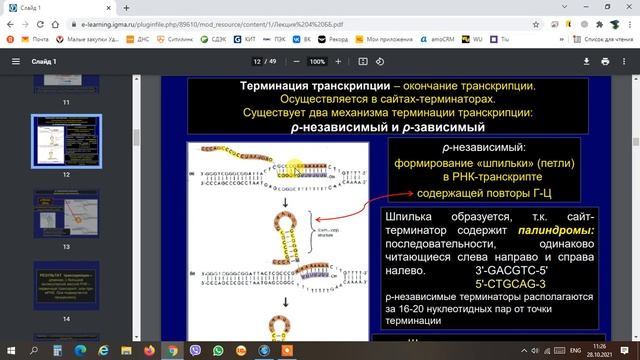
Task: Bookmark this page with the star icon
Action: [x=536, y=24]
